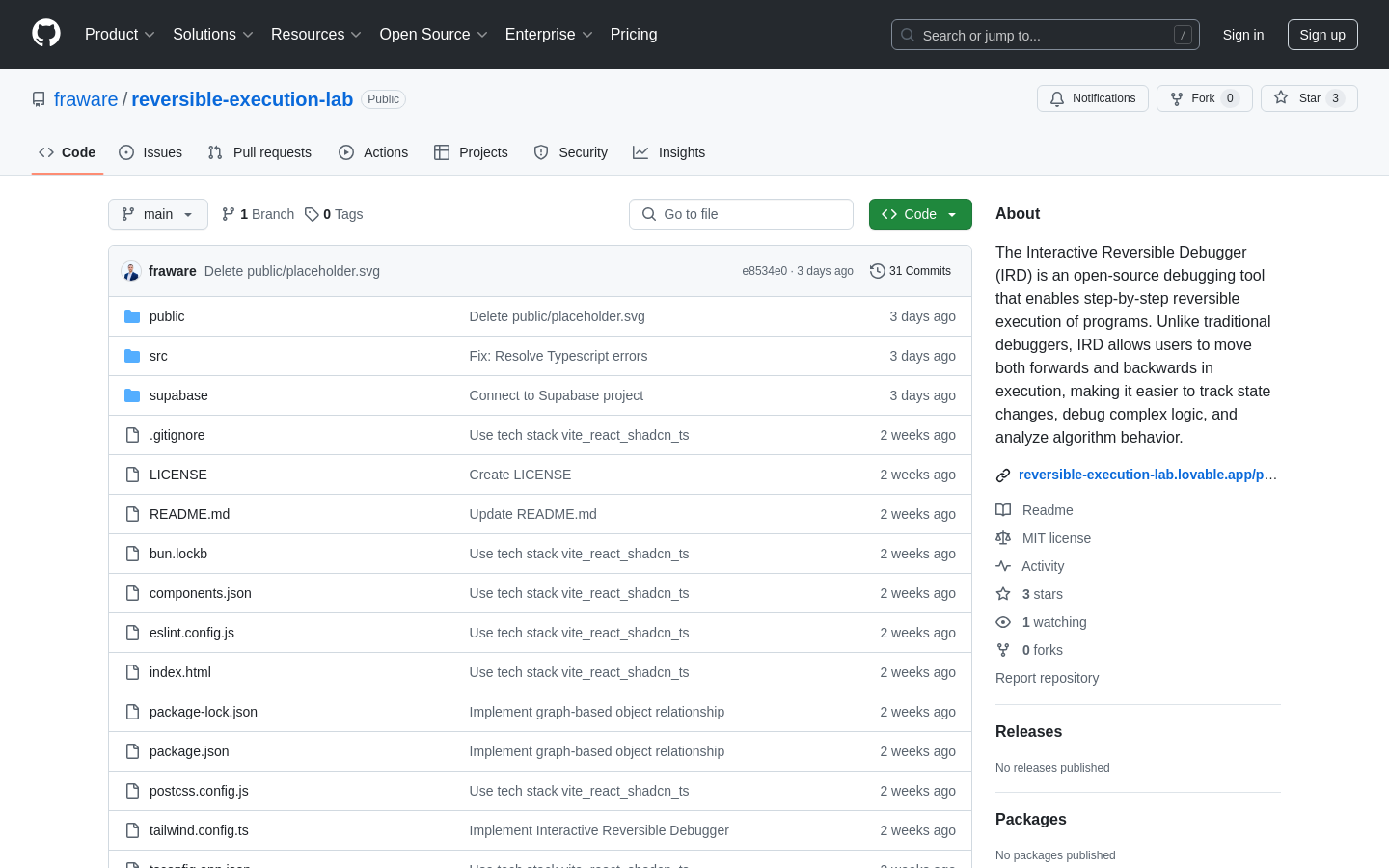Viewport: 1389px width, 868px height.
Task: Focus the Search or jump to field
Action: click(x=1046, y=35)
